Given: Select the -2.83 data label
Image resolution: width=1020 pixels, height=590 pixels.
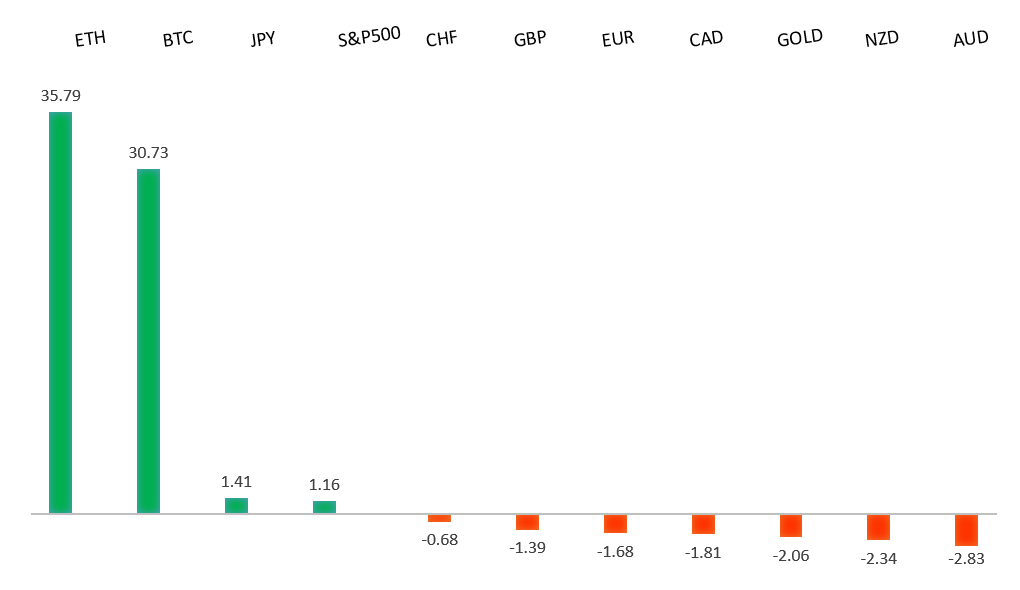Looking at the screenshot, I should [x=966, y=560].
